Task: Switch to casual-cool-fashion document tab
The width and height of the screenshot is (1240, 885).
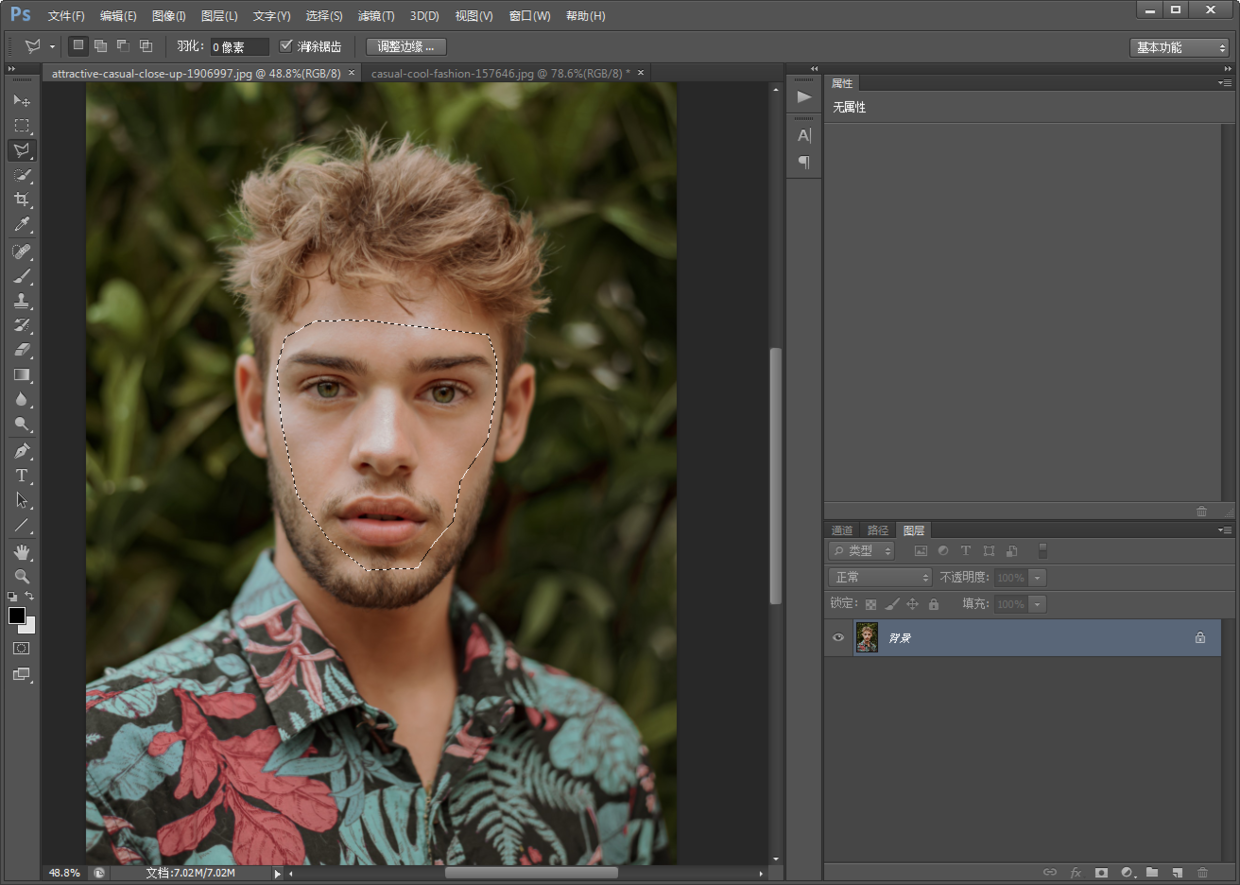Action: coord(499,73)
